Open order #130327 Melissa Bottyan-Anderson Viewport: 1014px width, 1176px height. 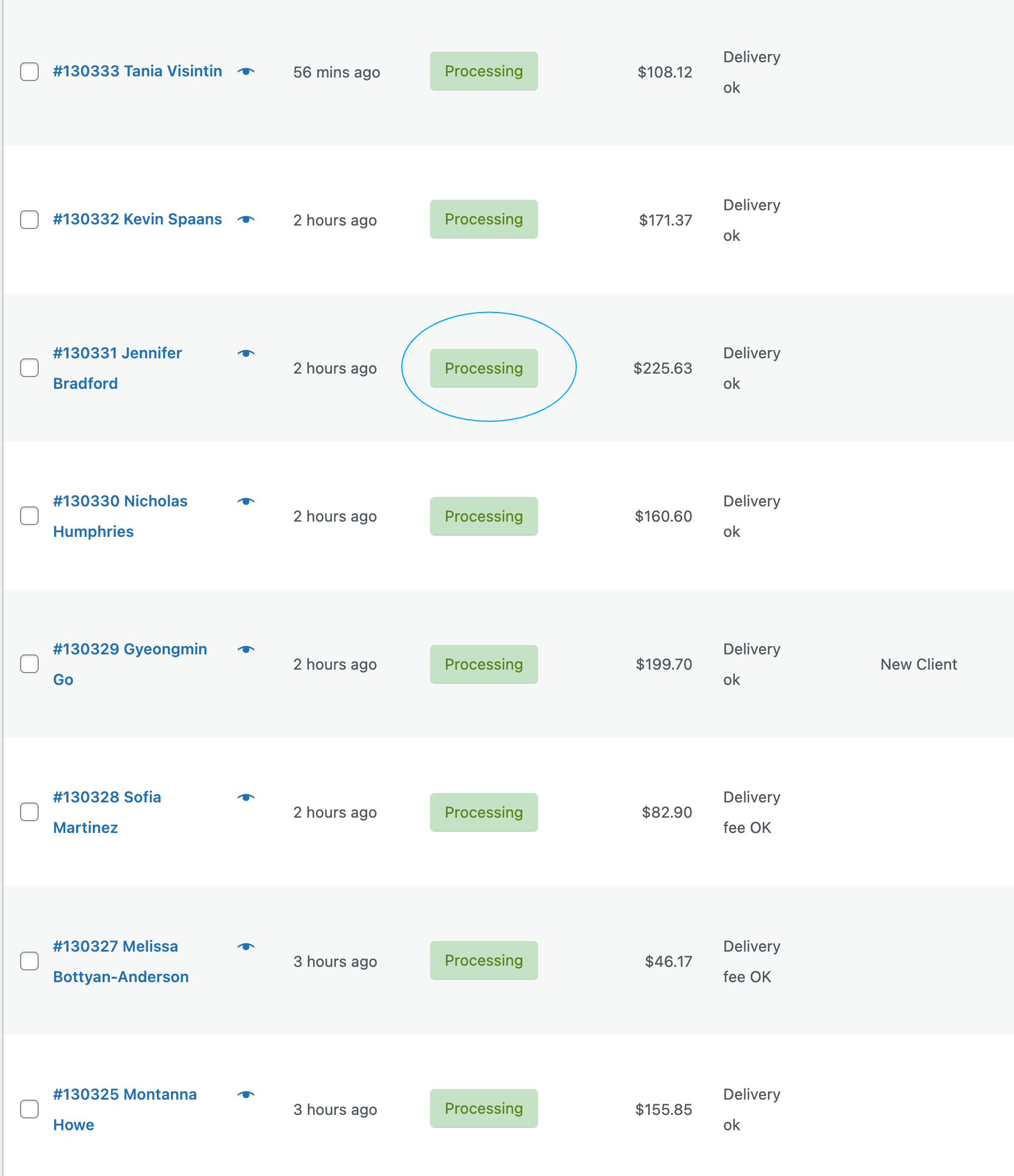coord(116,947)
